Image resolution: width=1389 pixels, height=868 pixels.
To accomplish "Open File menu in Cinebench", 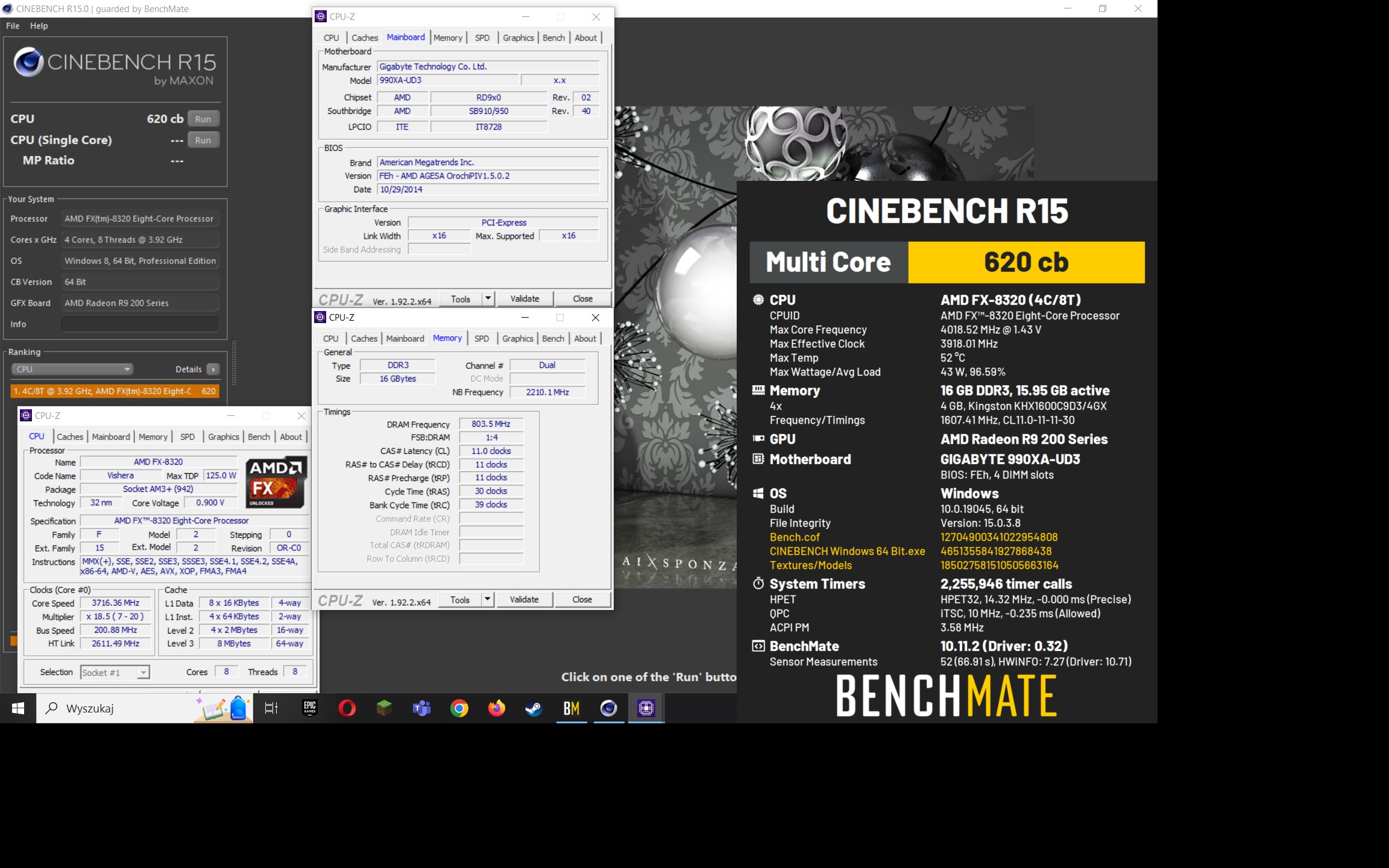I will (13, 26).
